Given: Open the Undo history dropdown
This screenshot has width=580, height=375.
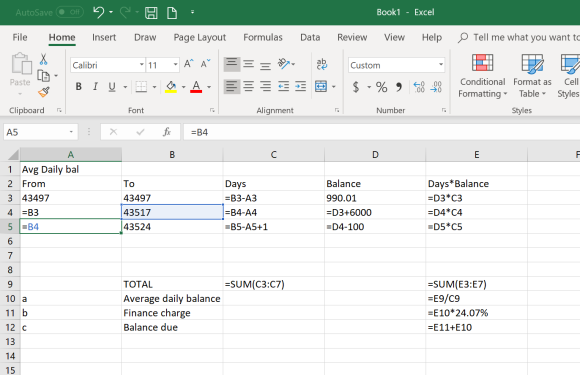Looking at the screenshot, I should click(x=111, y=12).
